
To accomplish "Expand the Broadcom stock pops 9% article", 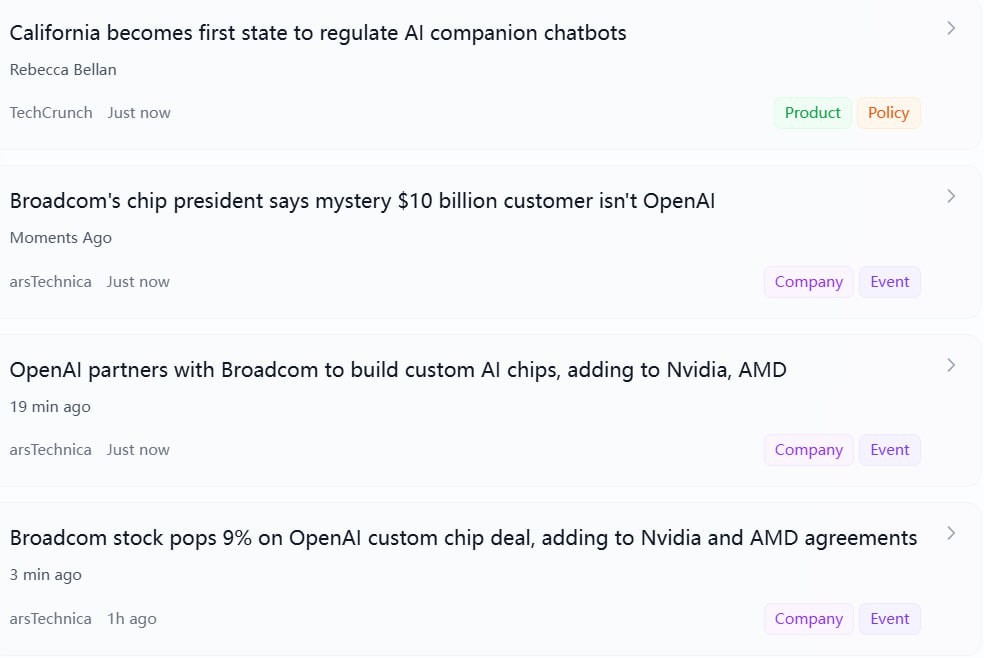I will click(x=950, y=533).
